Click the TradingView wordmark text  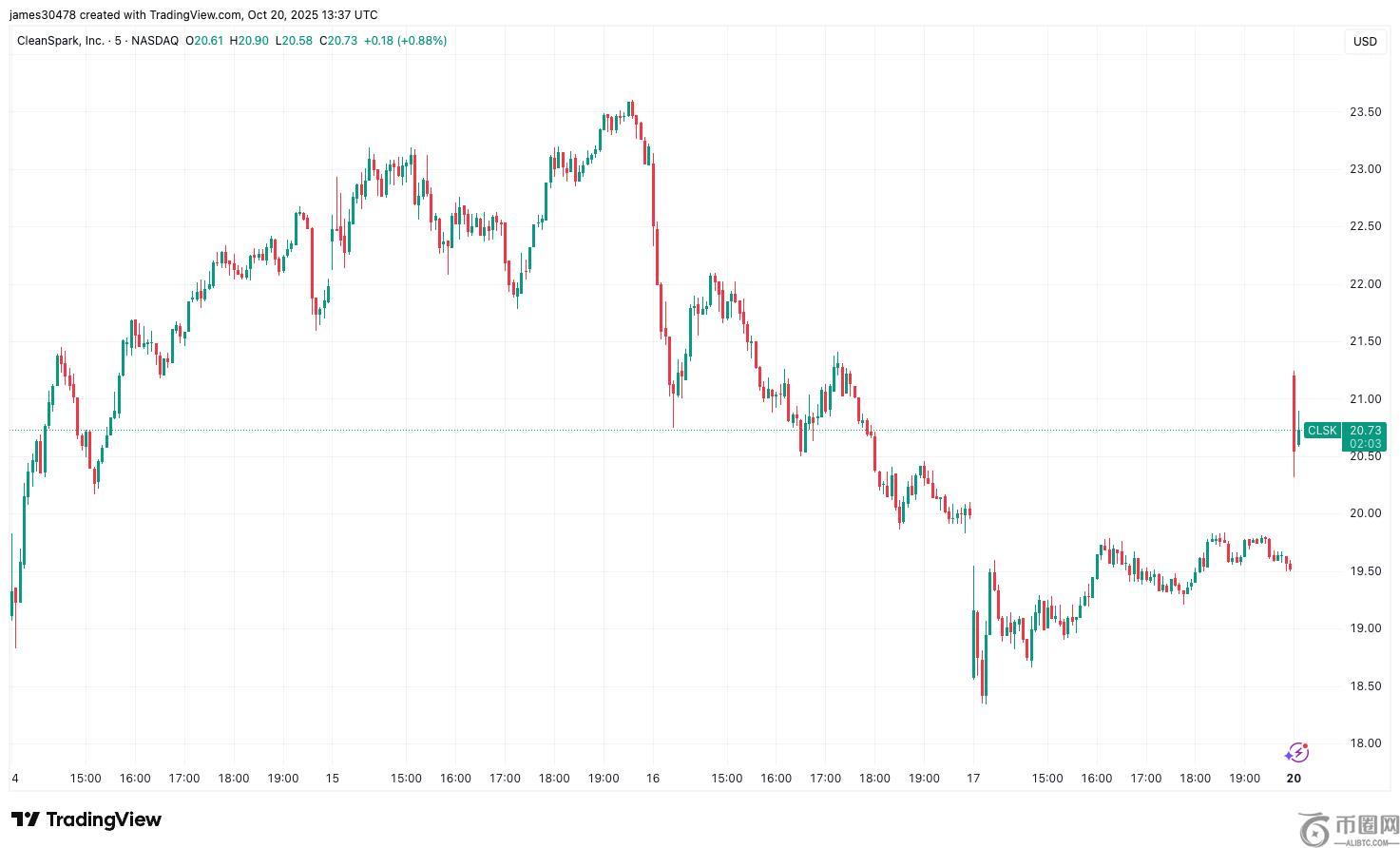coord(104,819)
